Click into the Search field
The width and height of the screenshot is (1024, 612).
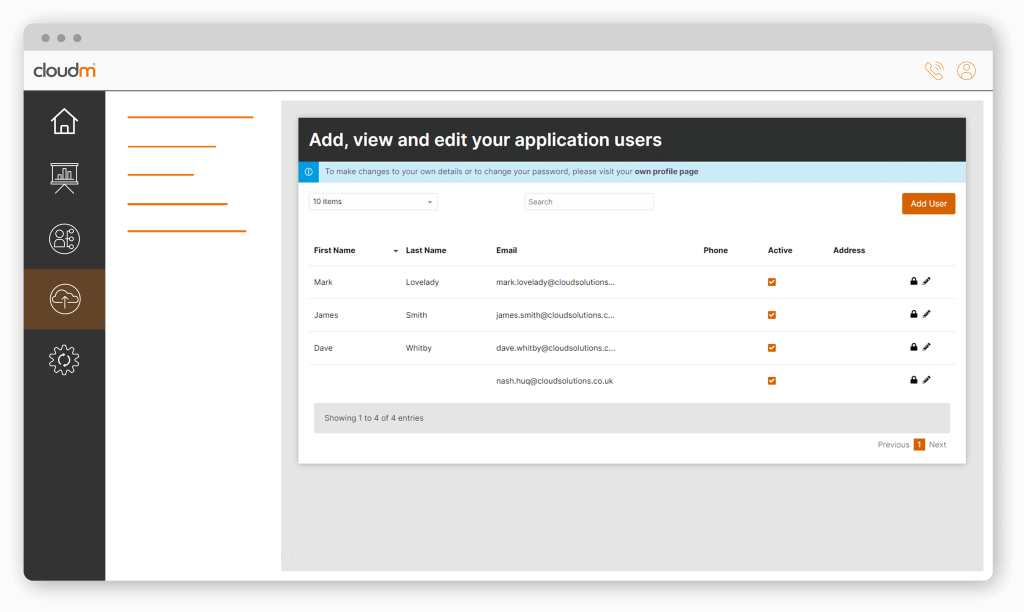tap(588, 202)
